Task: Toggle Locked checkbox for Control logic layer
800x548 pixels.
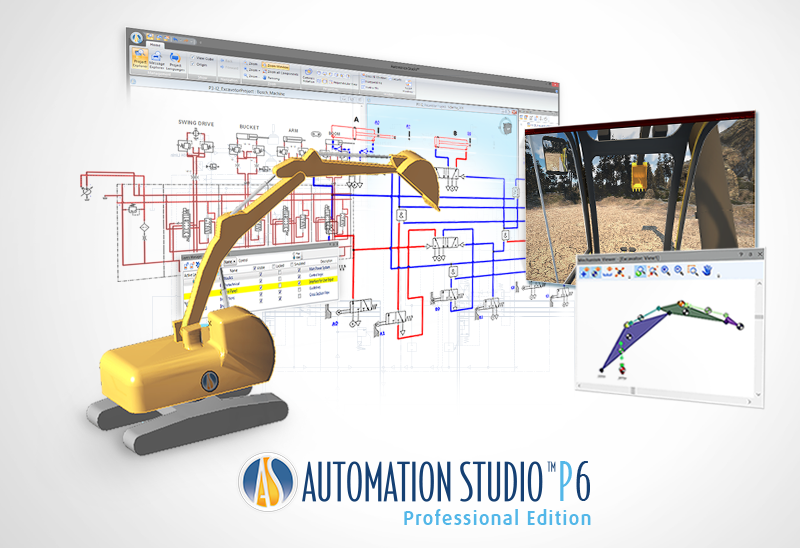Action: [x=280, y=279]
